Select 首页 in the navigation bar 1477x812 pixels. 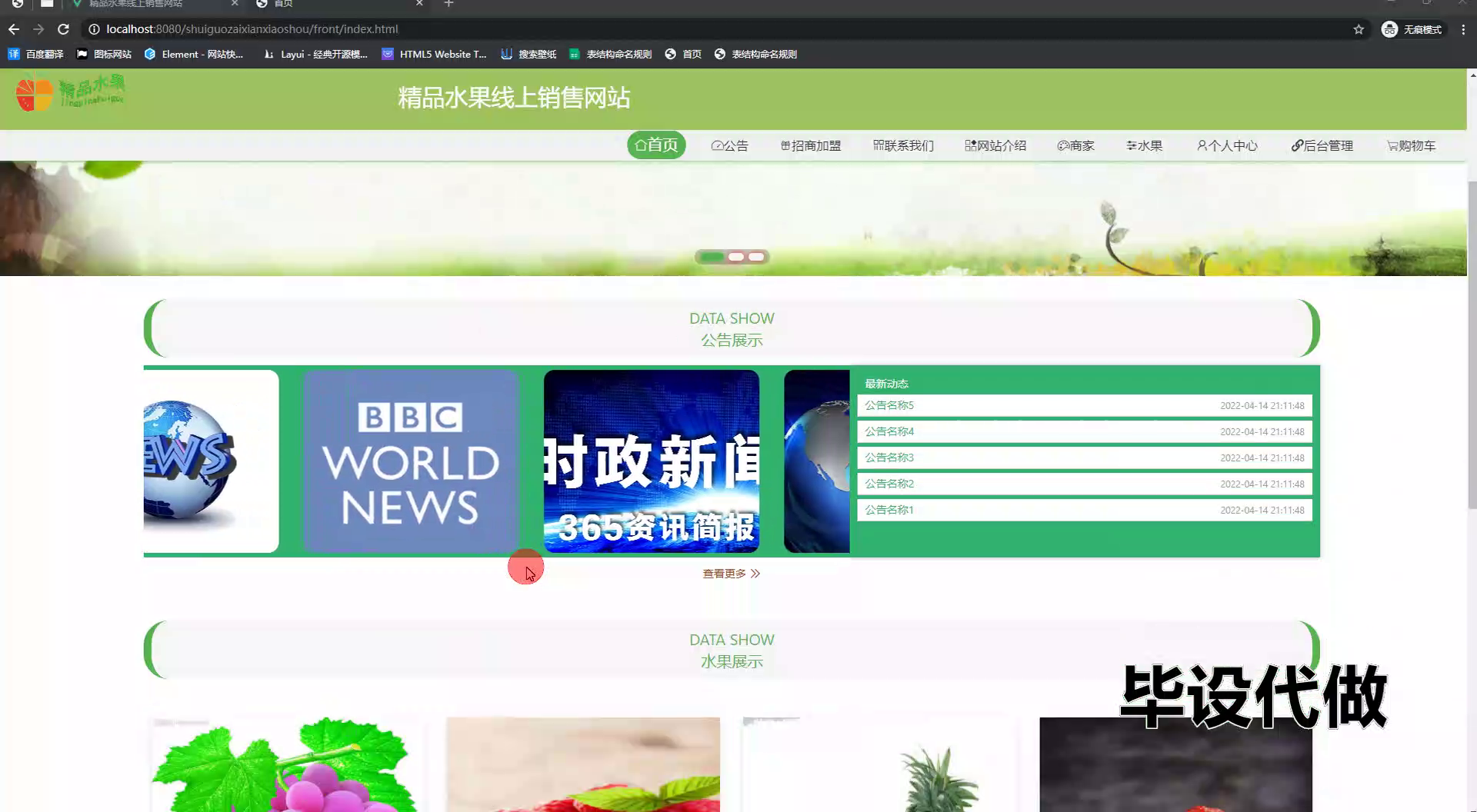(656, 145)
